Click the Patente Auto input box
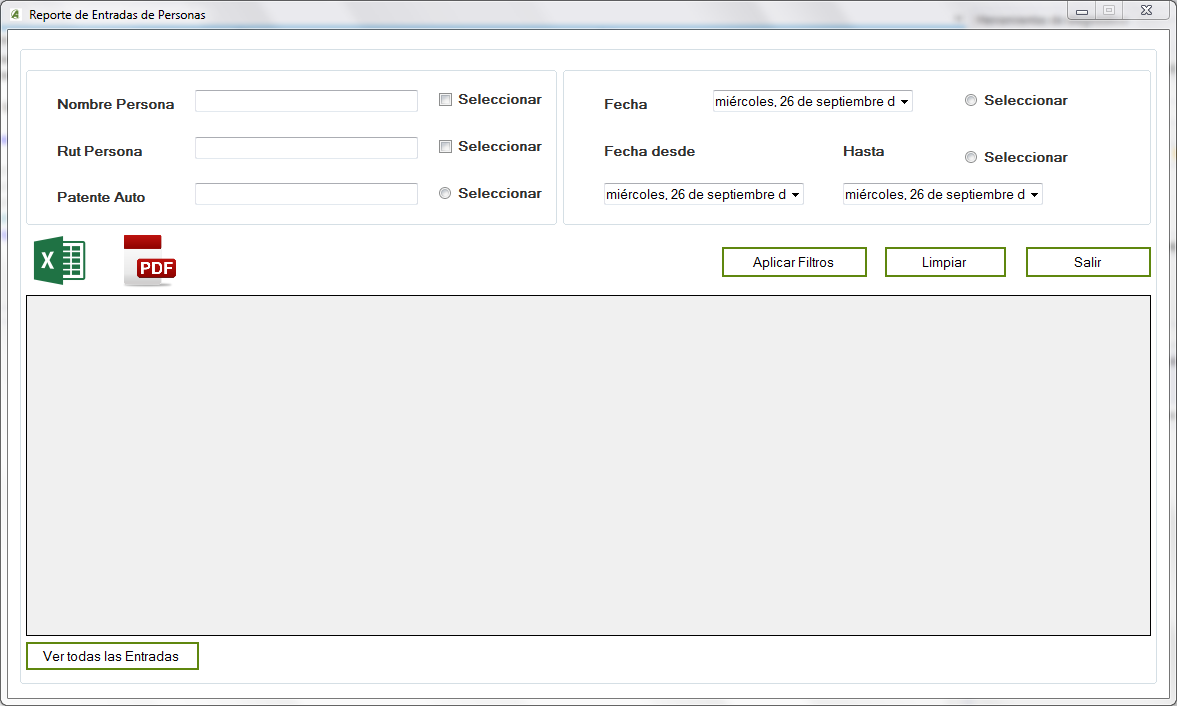The image size is (1177, 706). (306, 194)
